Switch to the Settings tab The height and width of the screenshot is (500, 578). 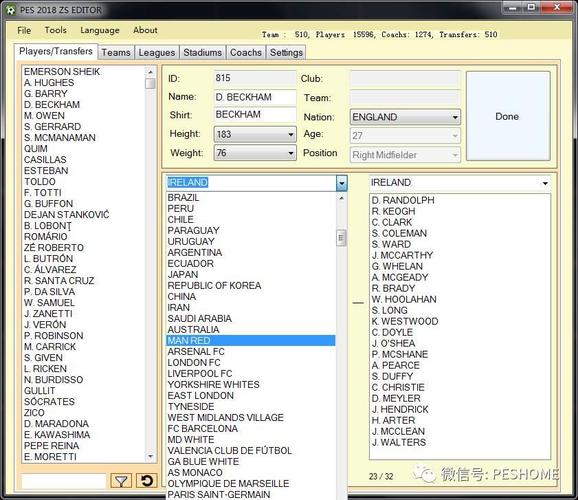pyautogui.click(x=286, y=53)
